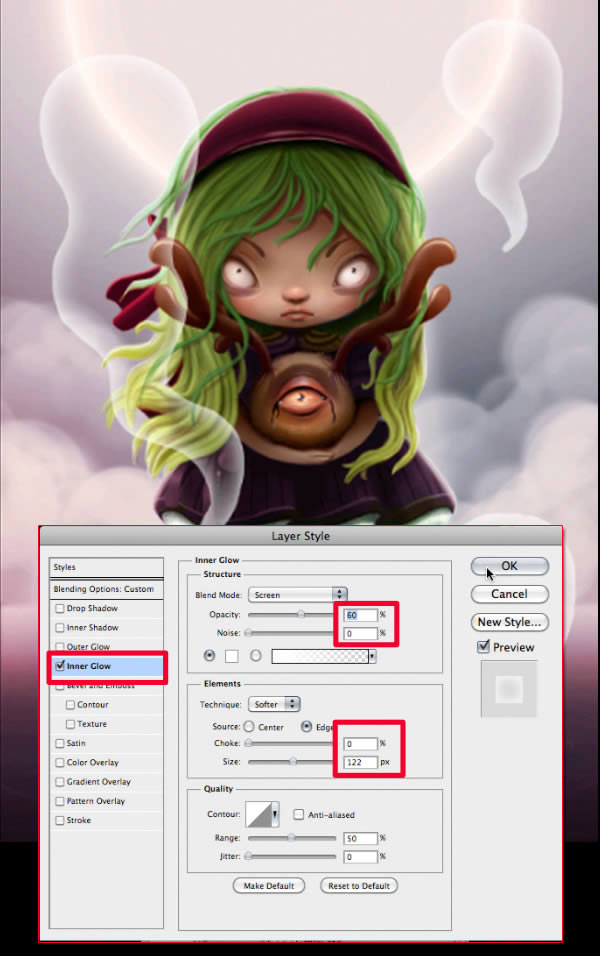
Task: Select the Drop Shadow style entry
Action: (x=92, y=608)
